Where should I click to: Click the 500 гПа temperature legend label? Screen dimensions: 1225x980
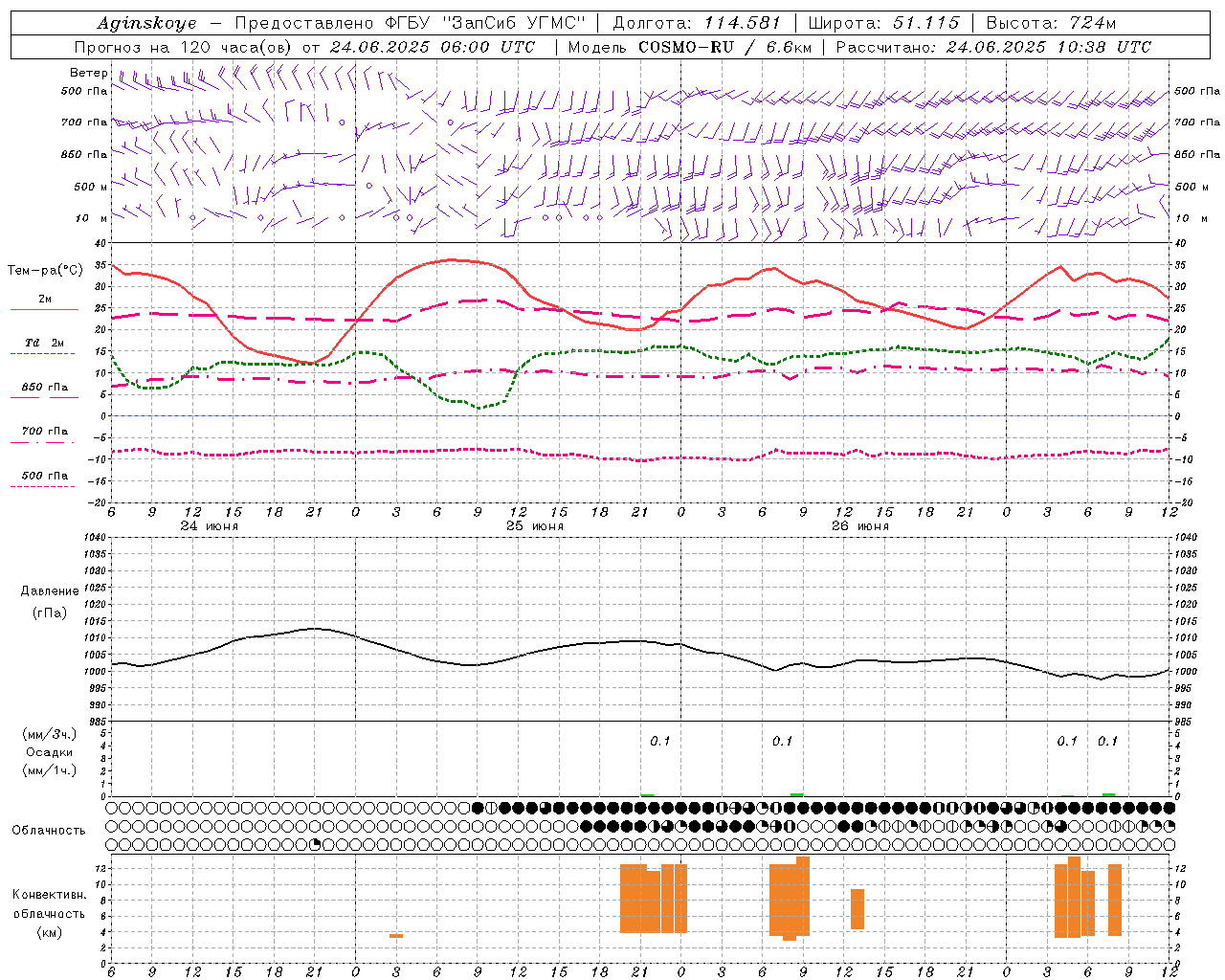tap(45, 476)
